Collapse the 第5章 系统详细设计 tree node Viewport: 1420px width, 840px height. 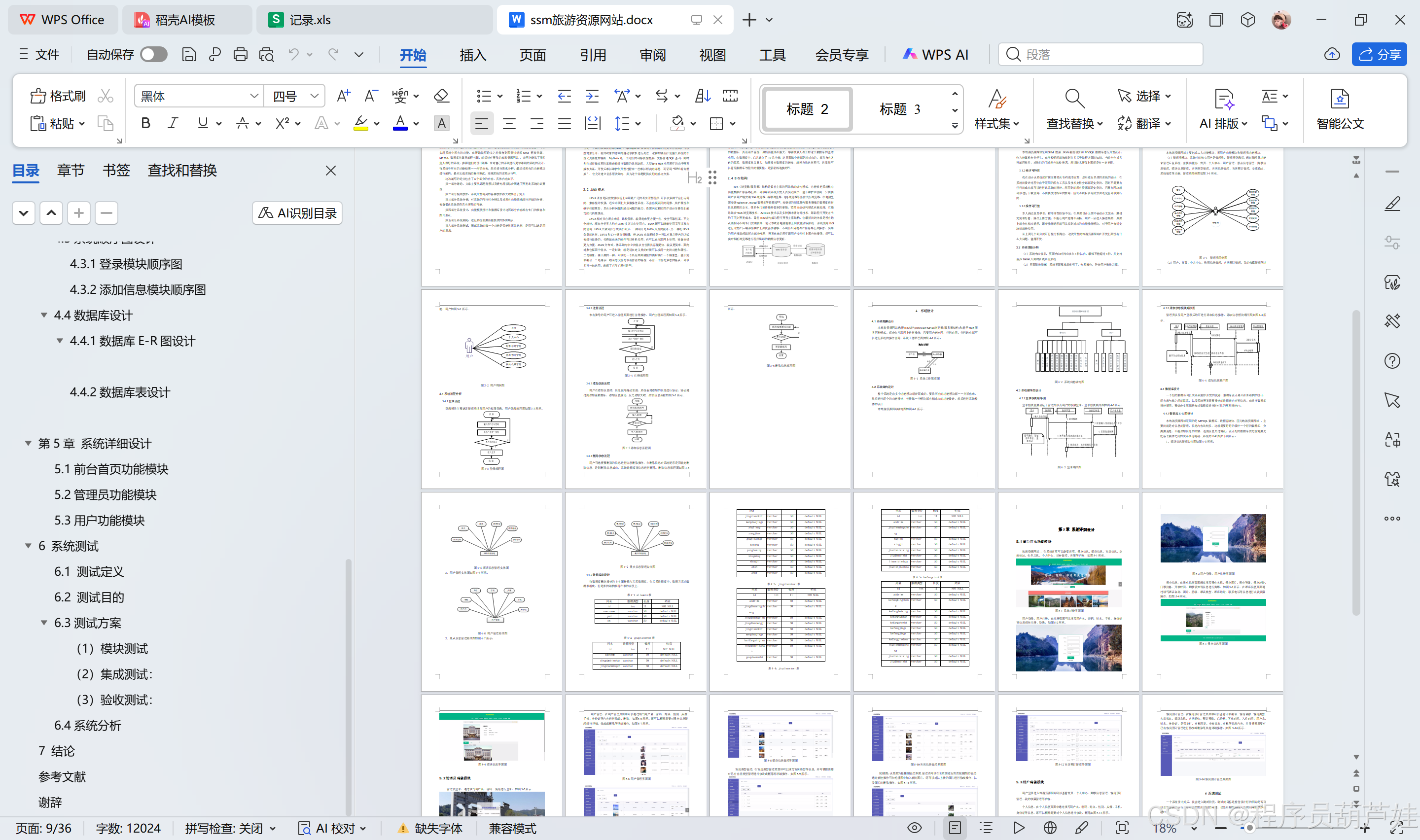click(28, 443)
